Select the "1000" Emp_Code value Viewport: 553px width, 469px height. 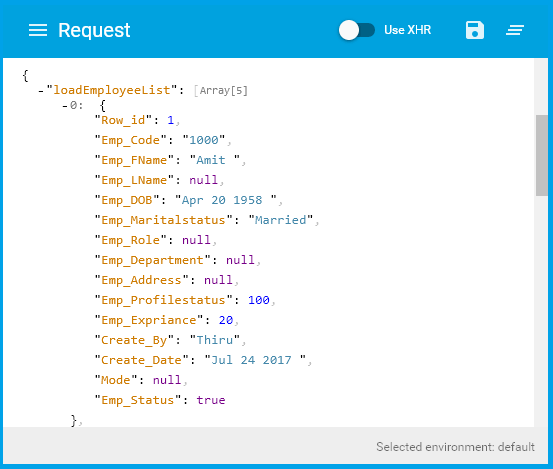click(x=204, y=140)
